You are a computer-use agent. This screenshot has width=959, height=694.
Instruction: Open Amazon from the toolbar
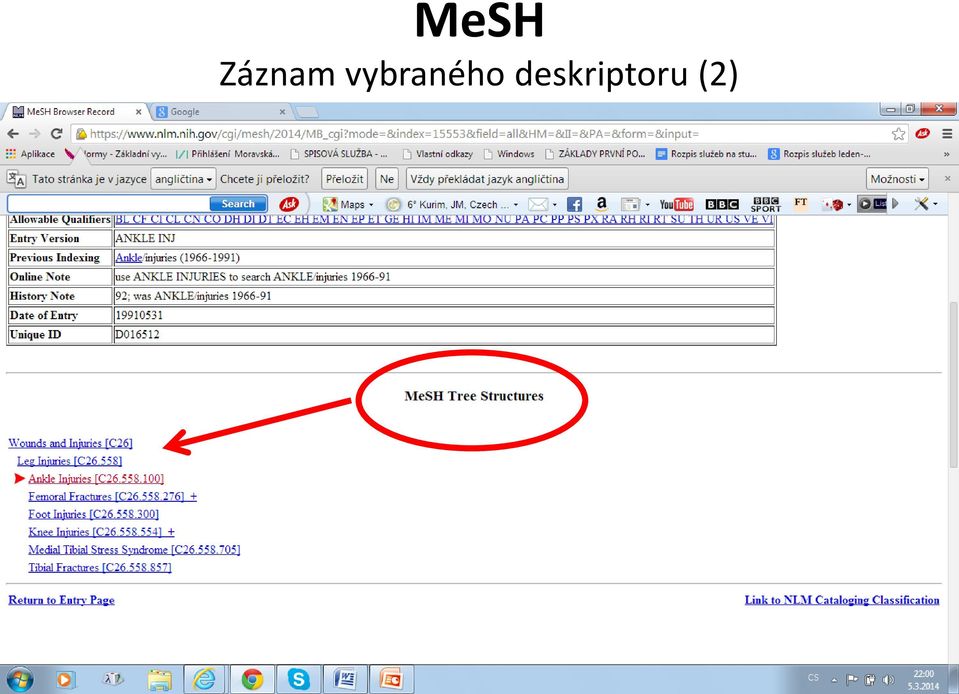[x=601, y=204]
